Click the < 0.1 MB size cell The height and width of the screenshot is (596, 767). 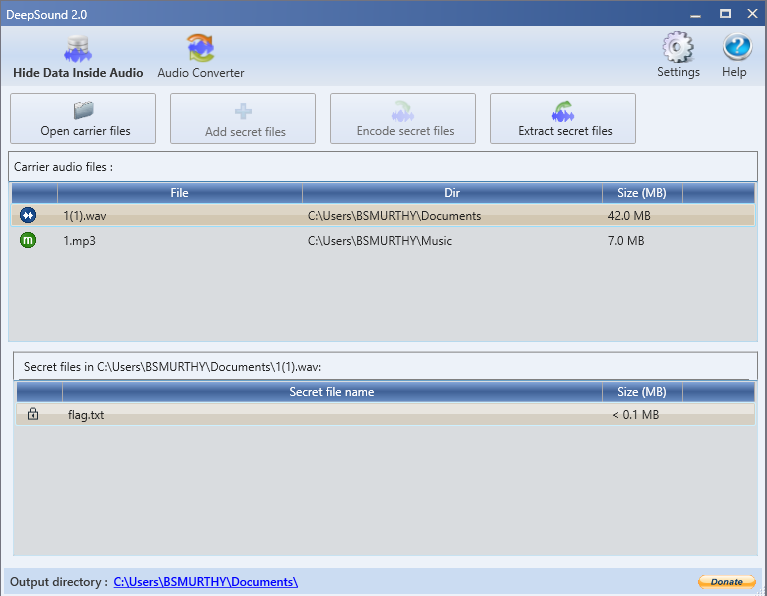[635, 415]
